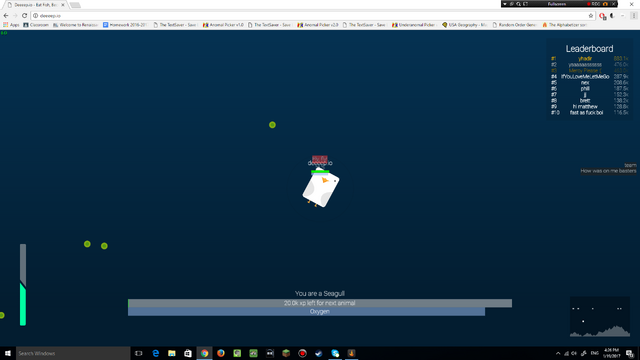Open Chrome's three-dot menu
640x360 pixels.
pos(634,16)
